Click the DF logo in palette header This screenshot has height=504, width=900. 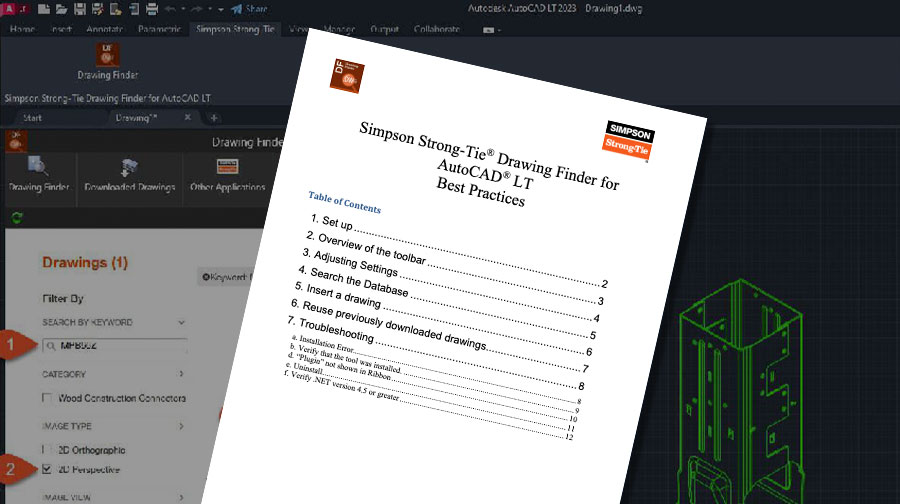[16, 141]
